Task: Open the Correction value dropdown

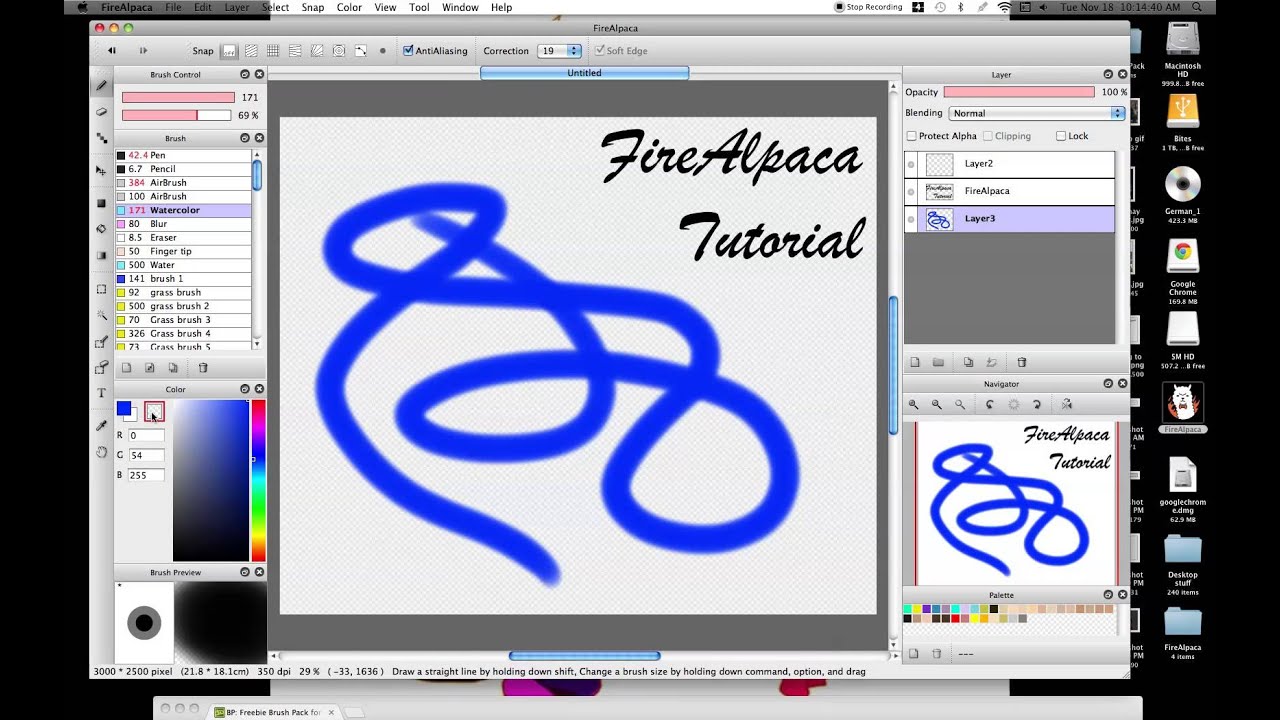Action: pyautogui.click(x=560, y=50)
